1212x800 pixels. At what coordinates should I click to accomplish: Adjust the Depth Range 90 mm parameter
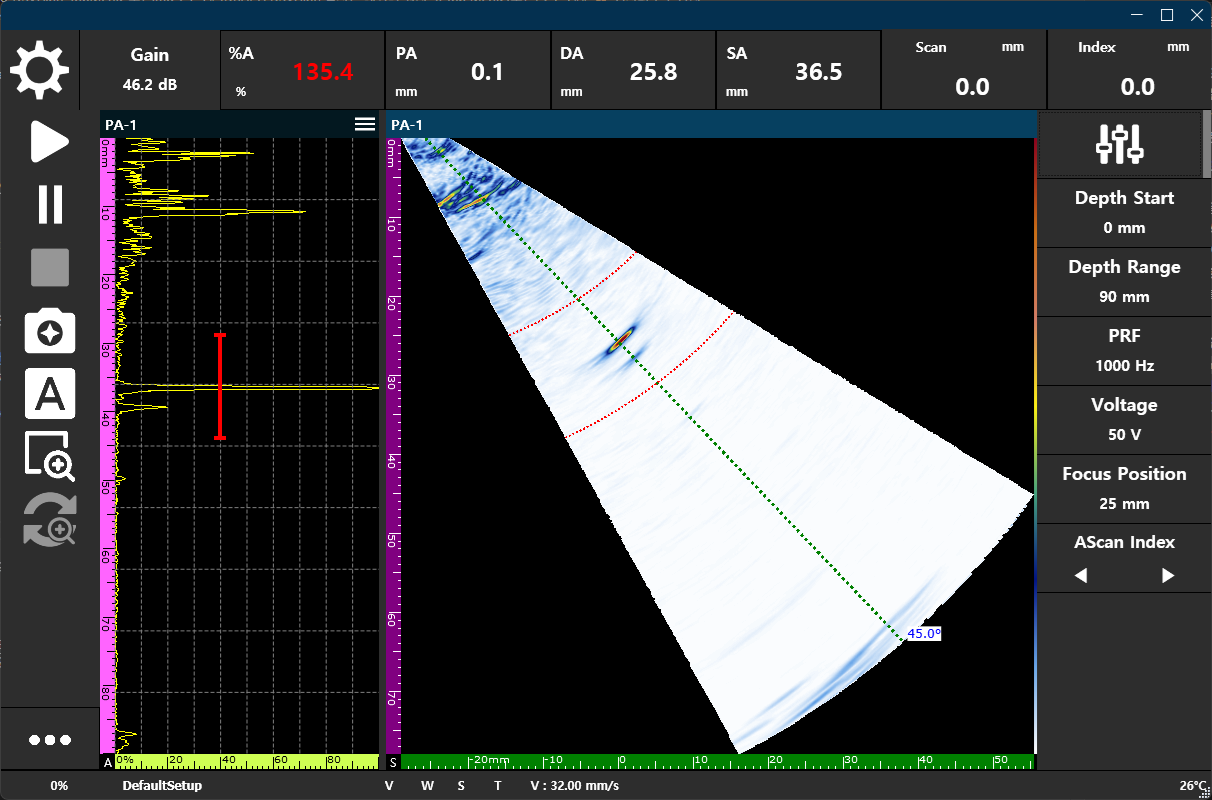[x=1124, y=281]
